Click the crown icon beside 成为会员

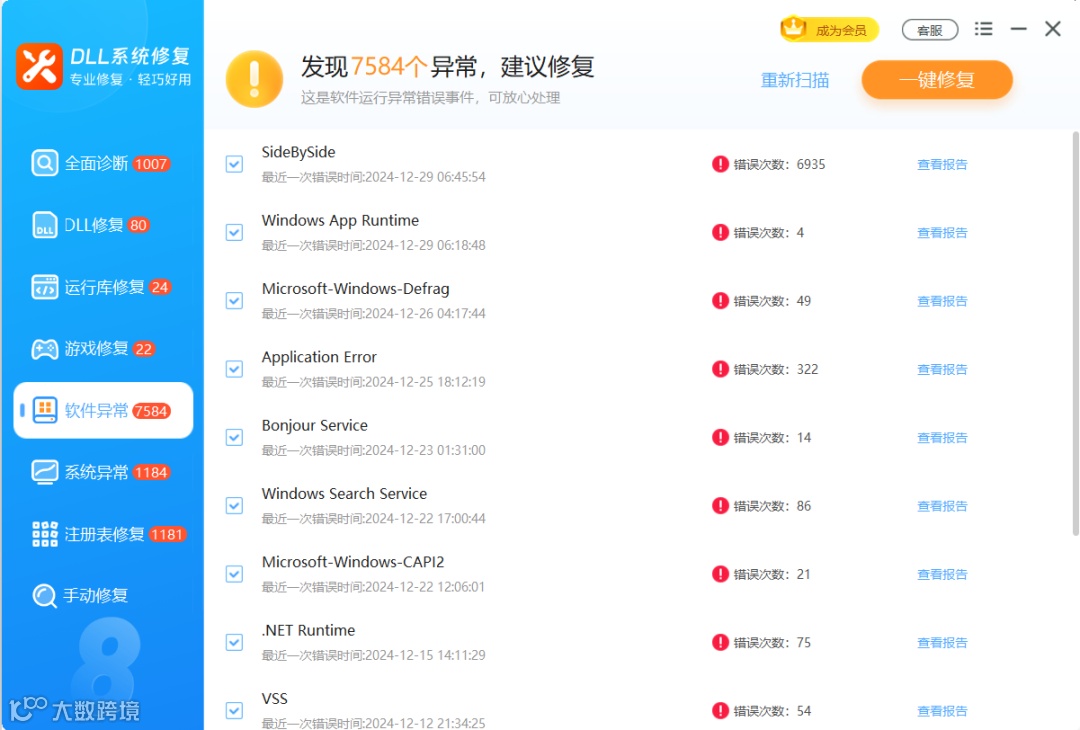click(x=793, y=29)
